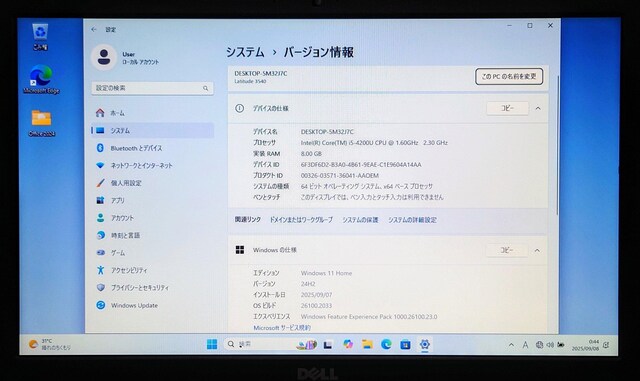This screenshot has width=640, height=381.
Task: Open Copilot from the taskbar
Action: [348, 344]
